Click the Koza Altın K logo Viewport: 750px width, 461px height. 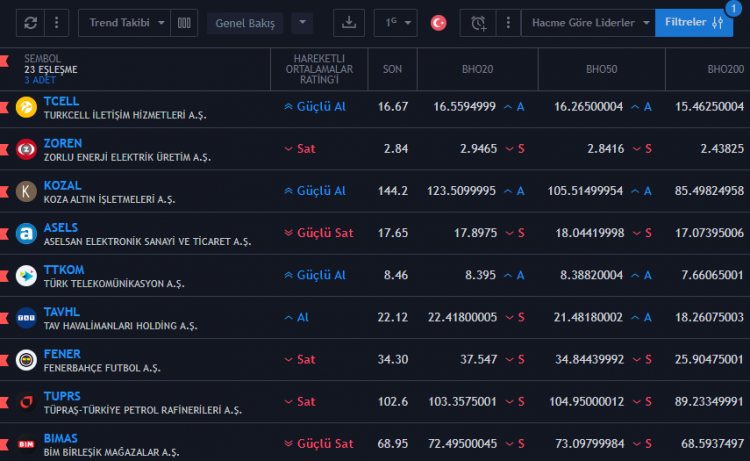(26, 191)
